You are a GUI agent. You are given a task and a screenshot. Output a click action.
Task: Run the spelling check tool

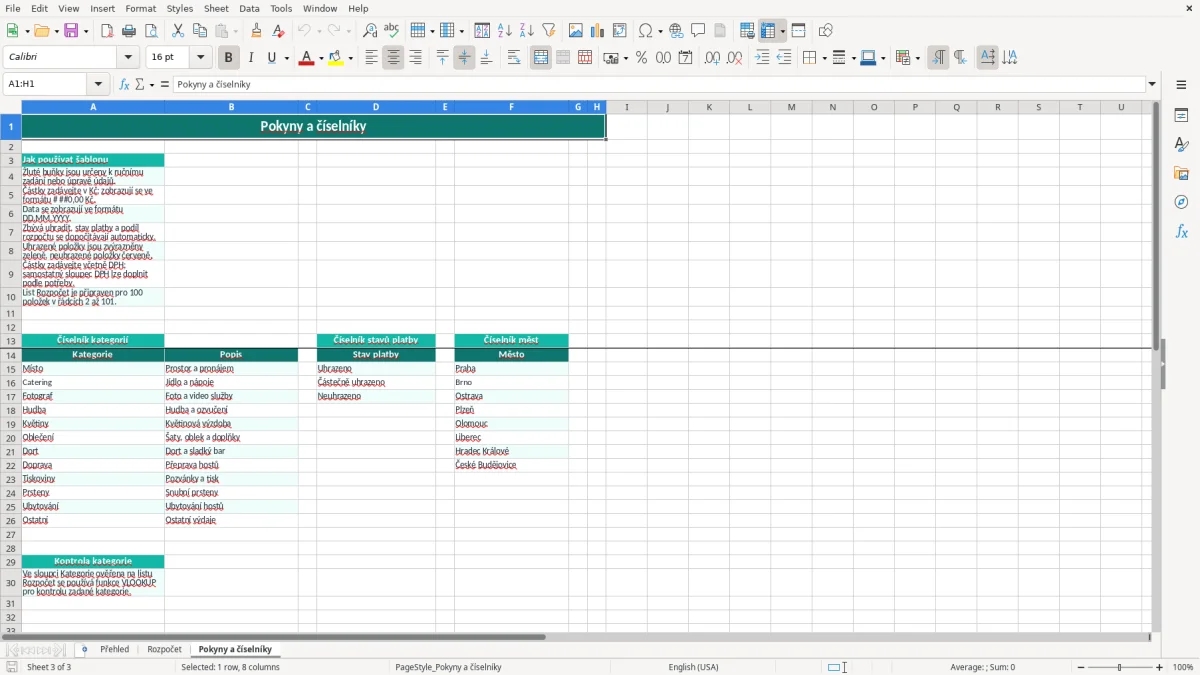point(392,31)
